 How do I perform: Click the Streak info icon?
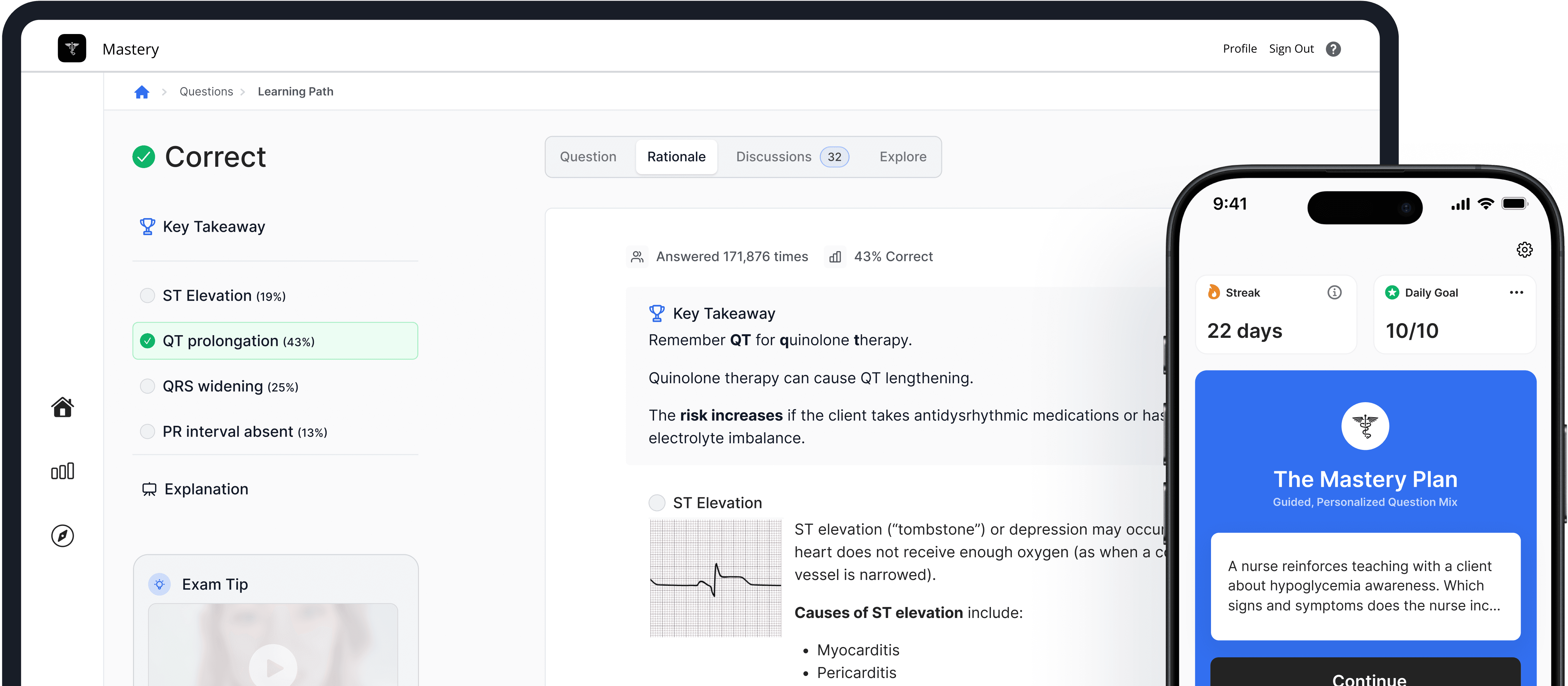click(x=1334, y=292)
